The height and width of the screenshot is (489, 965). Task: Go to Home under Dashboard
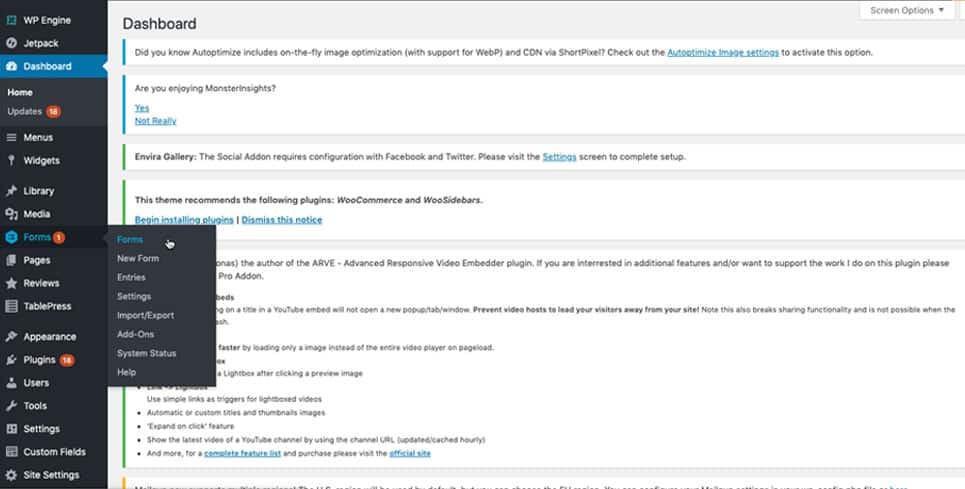(20, 92)
